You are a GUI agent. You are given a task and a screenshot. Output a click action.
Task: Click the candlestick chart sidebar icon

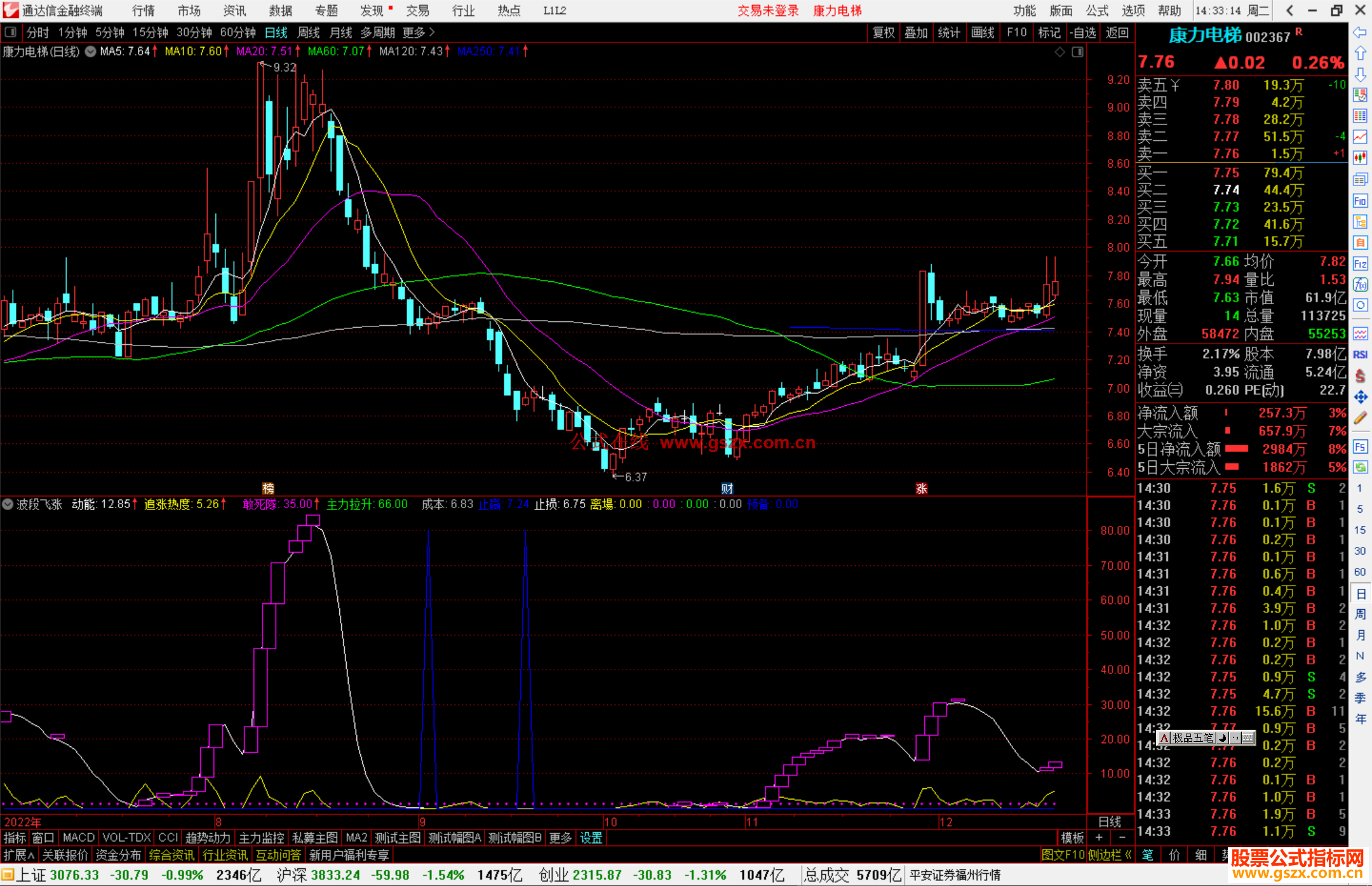point(1360,158)
